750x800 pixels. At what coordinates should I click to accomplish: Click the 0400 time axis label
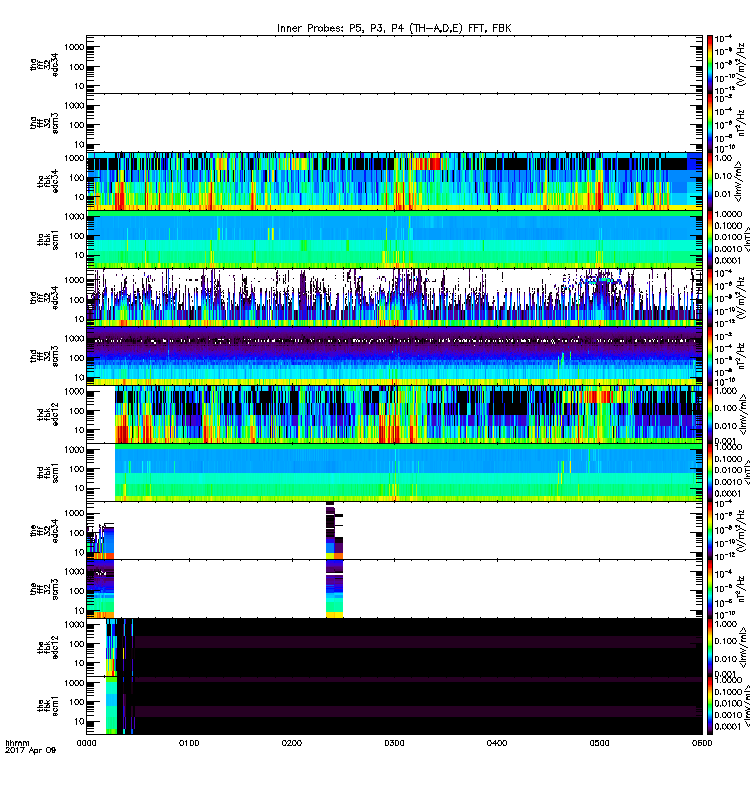tap(497, 743)
